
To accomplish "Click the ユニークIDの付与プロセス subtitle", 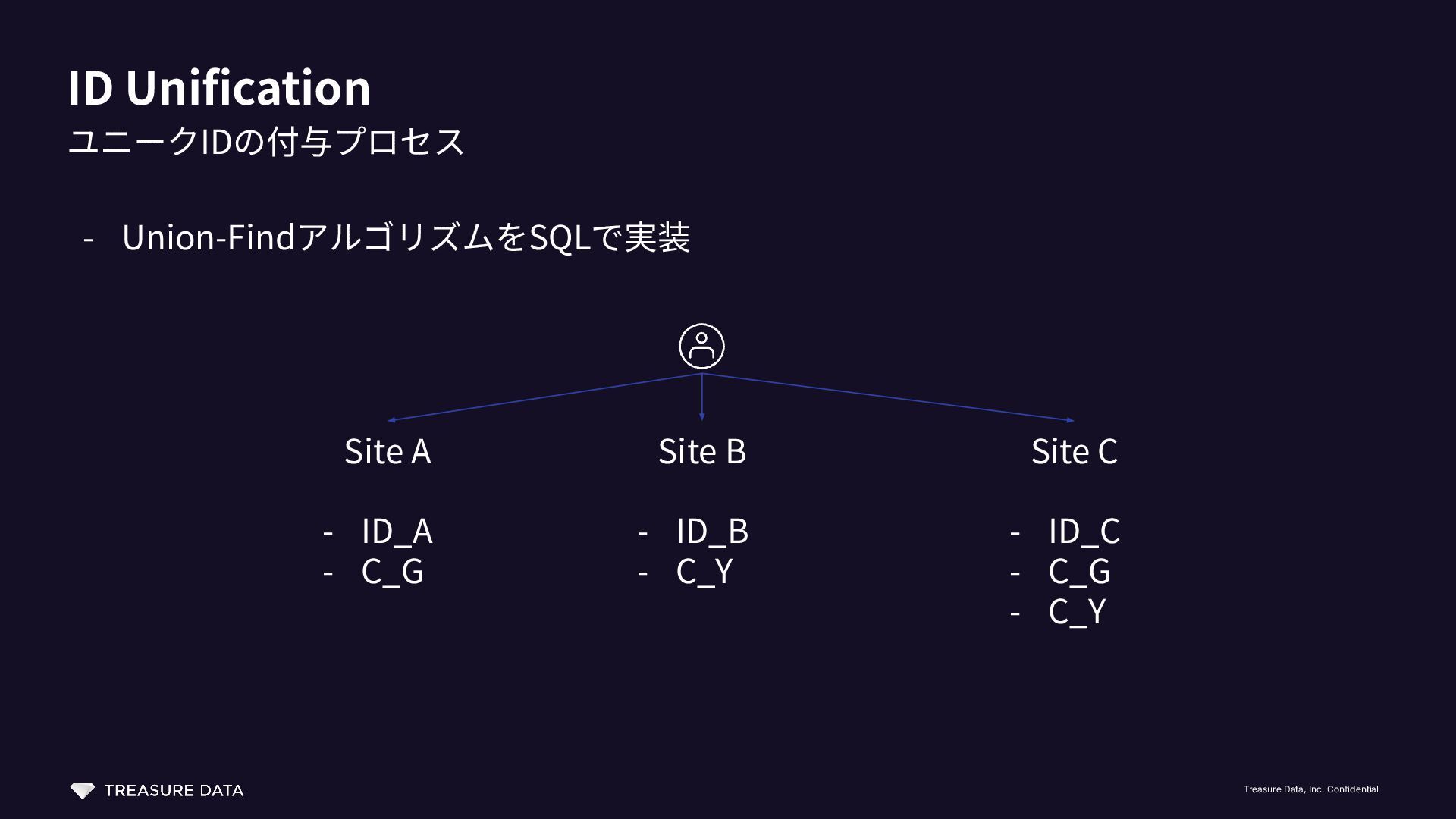I will 266,142.
